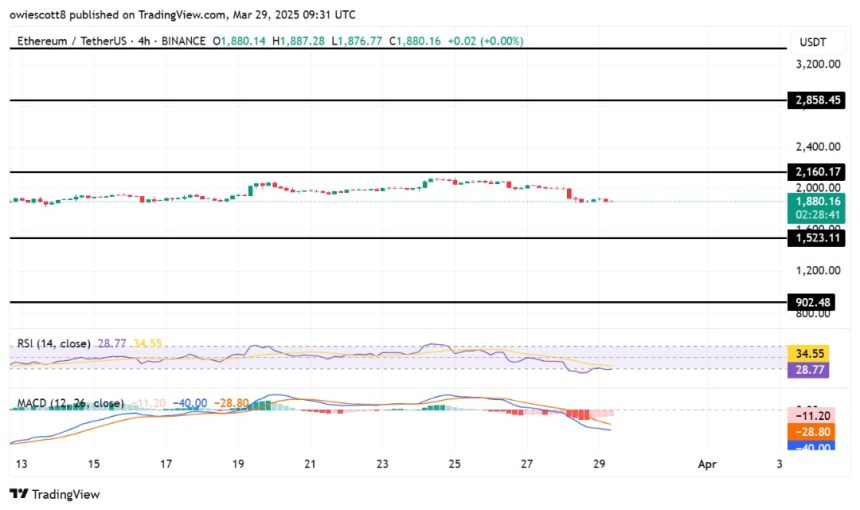Click the BINANCE exchange label in title
This screenshot has width=860, height=510.
pos(184,41)
